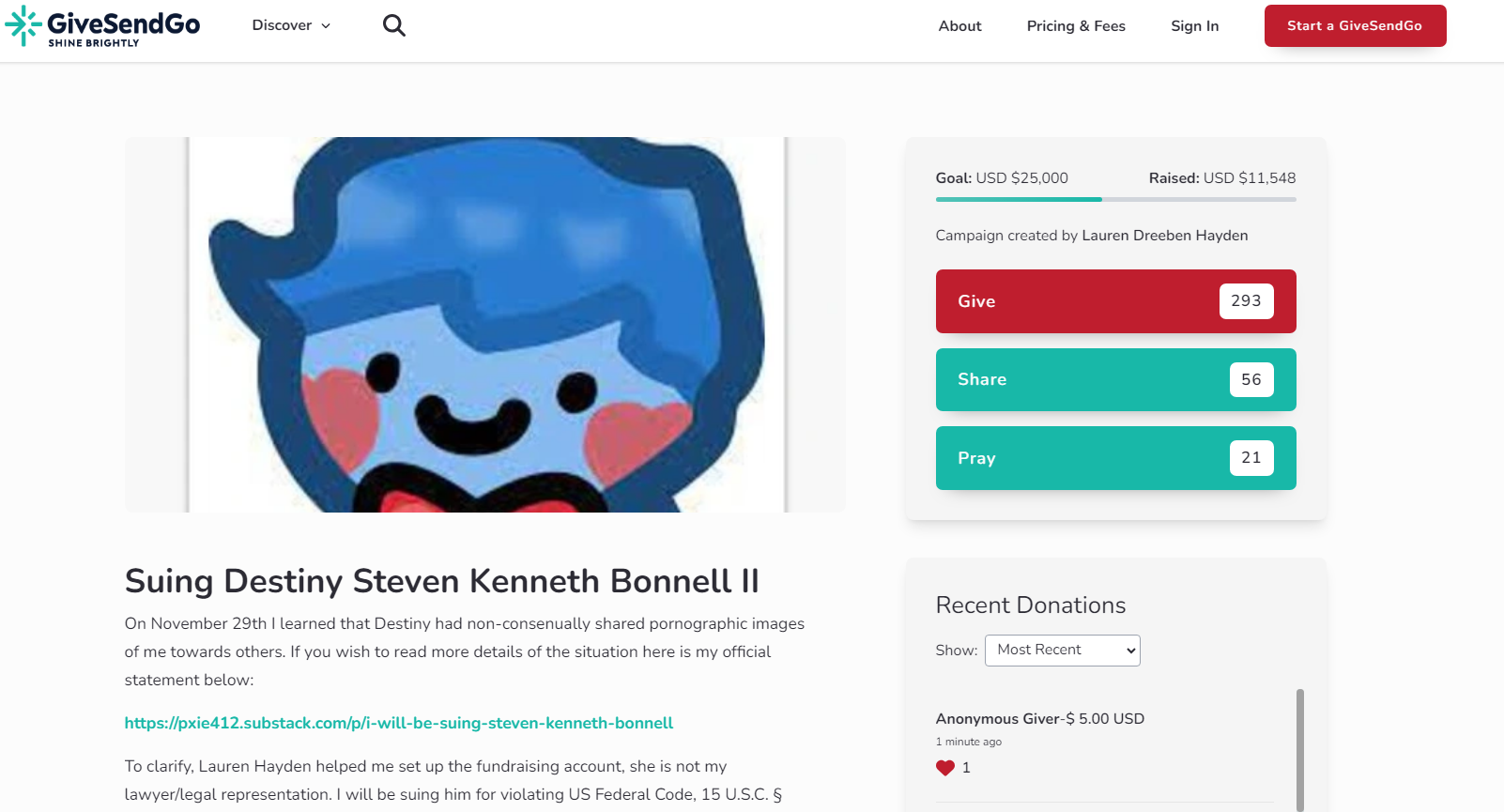
Task: Open the campaign cartoon face image
Action: (x=485, y=325)
